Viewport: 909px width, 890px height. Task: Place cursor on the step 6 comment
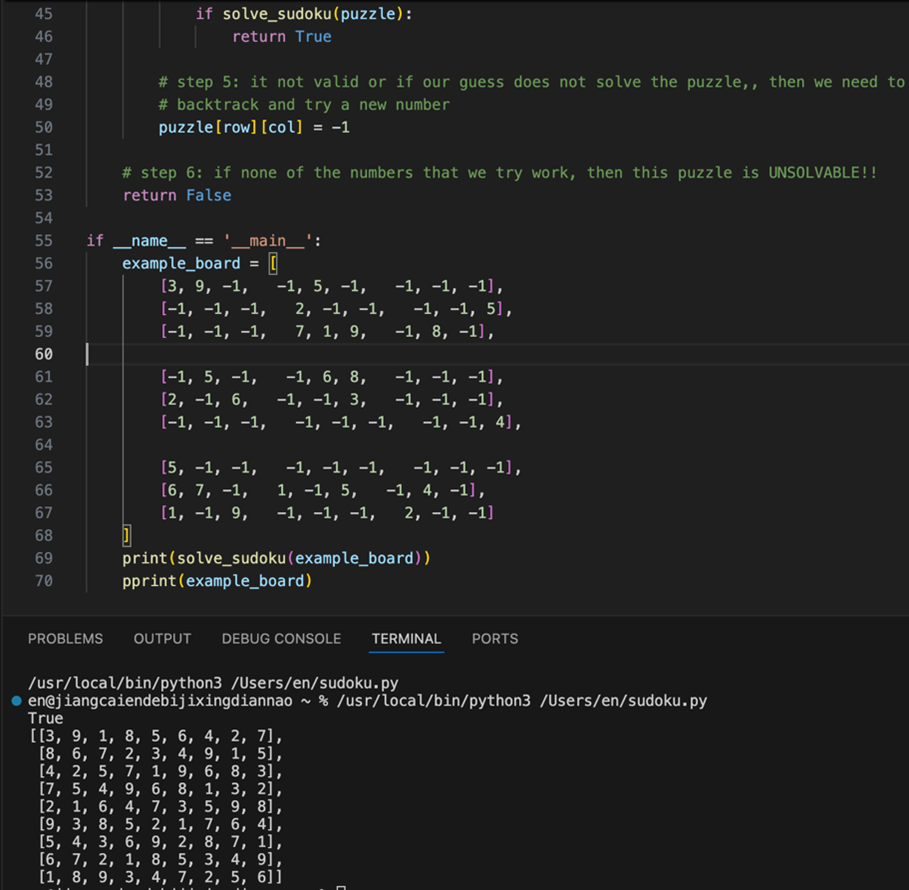click(499, 173)
